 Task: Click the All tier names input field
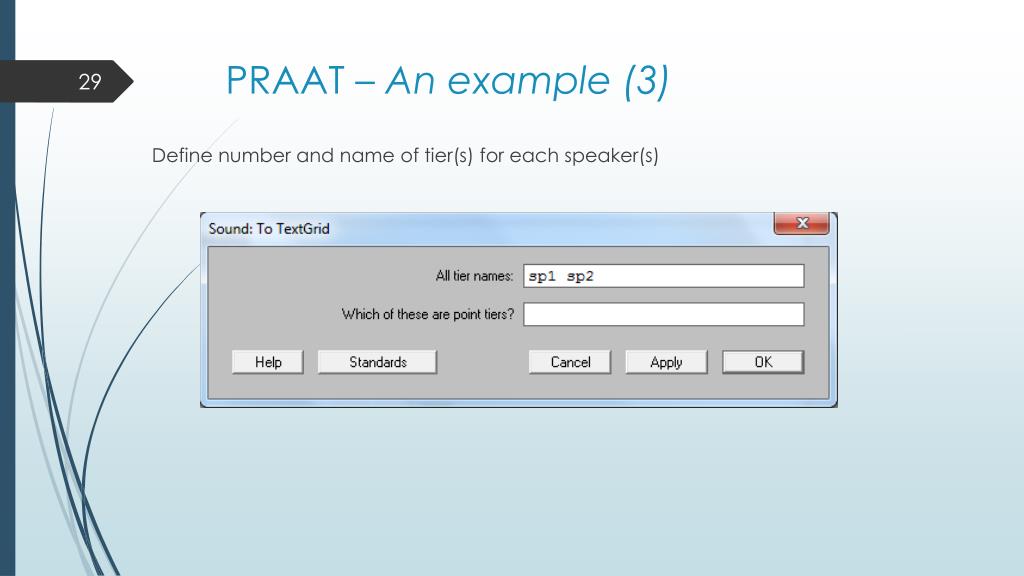click(664, 276)
